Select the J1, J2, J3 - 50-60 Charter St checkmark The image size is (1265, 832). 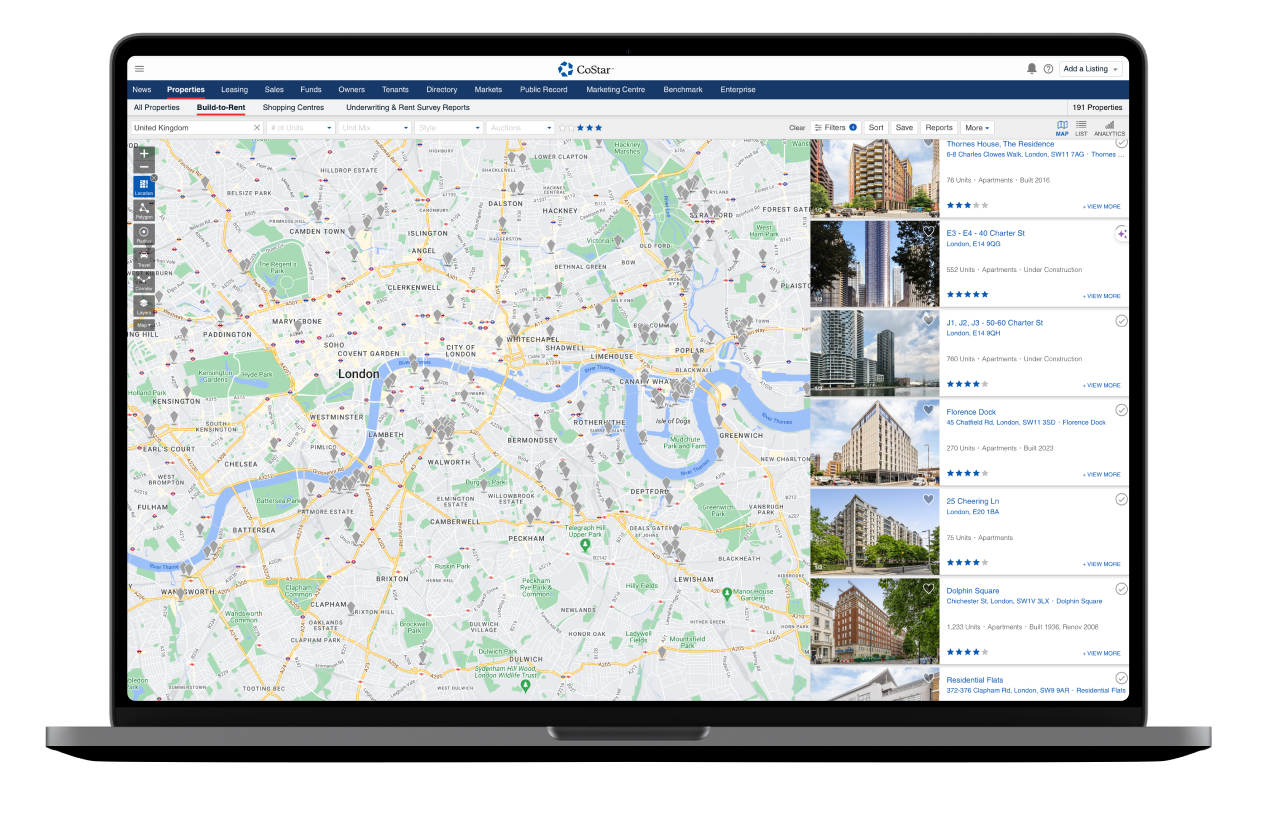1121,321
